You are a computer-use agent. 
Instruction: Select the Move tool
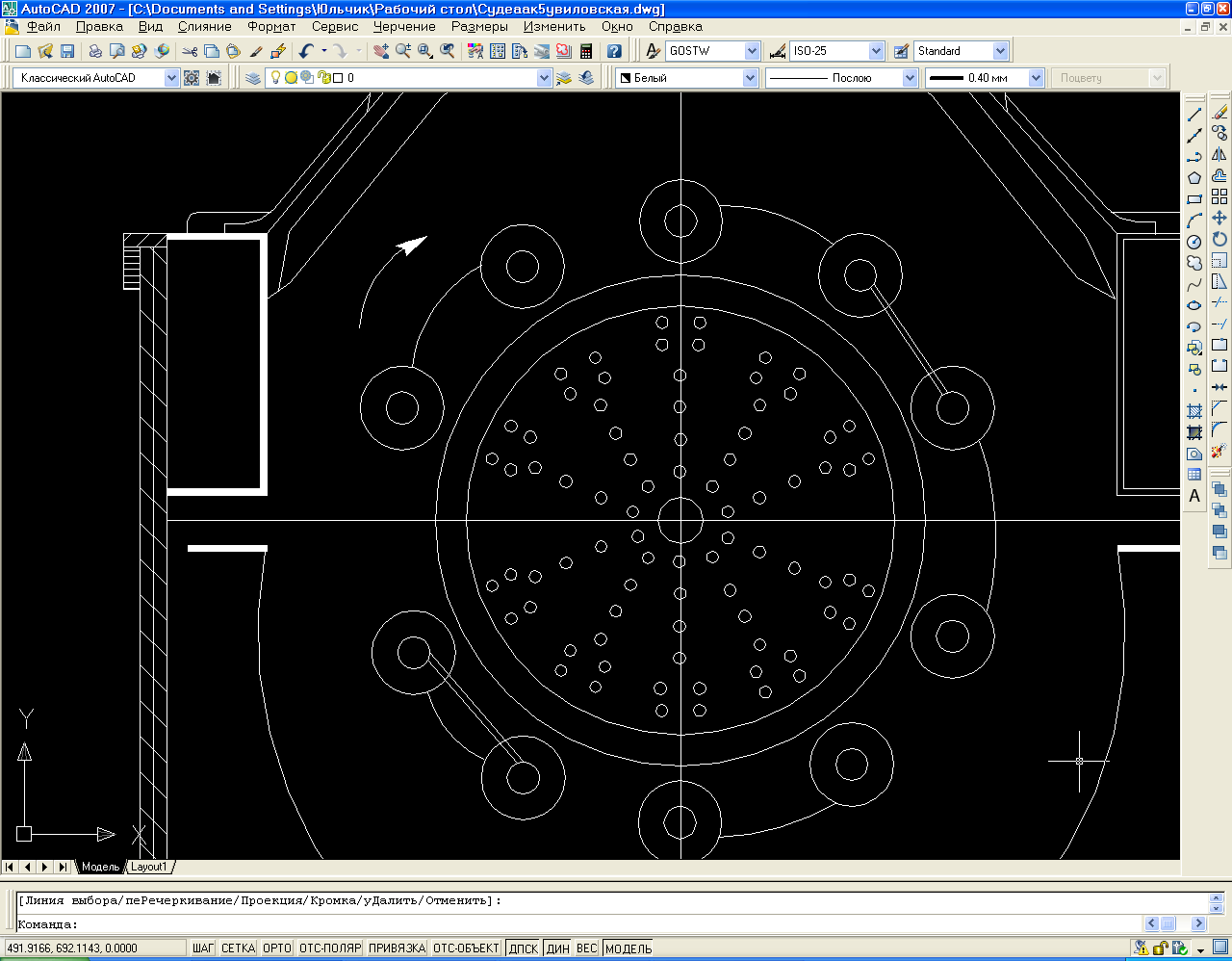(x=1219, y=218)
